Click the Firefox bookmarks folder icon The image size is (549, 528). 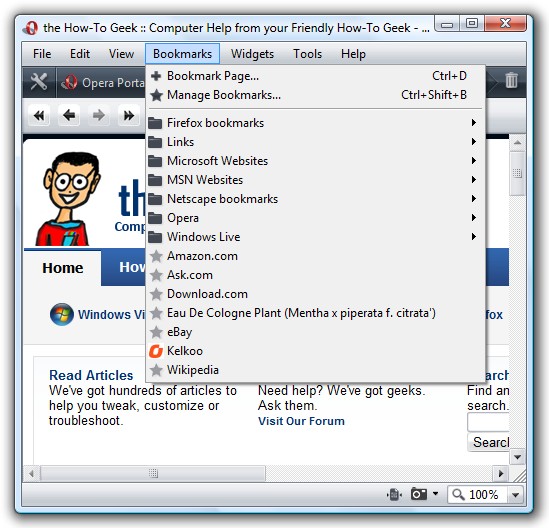pyautogui.click(x=155, y=123)
